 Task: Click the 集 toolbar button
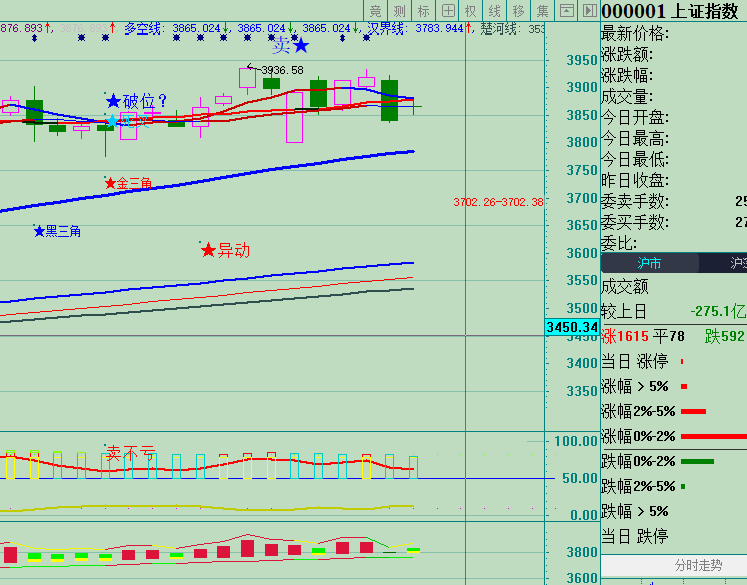tap(542, 10)
